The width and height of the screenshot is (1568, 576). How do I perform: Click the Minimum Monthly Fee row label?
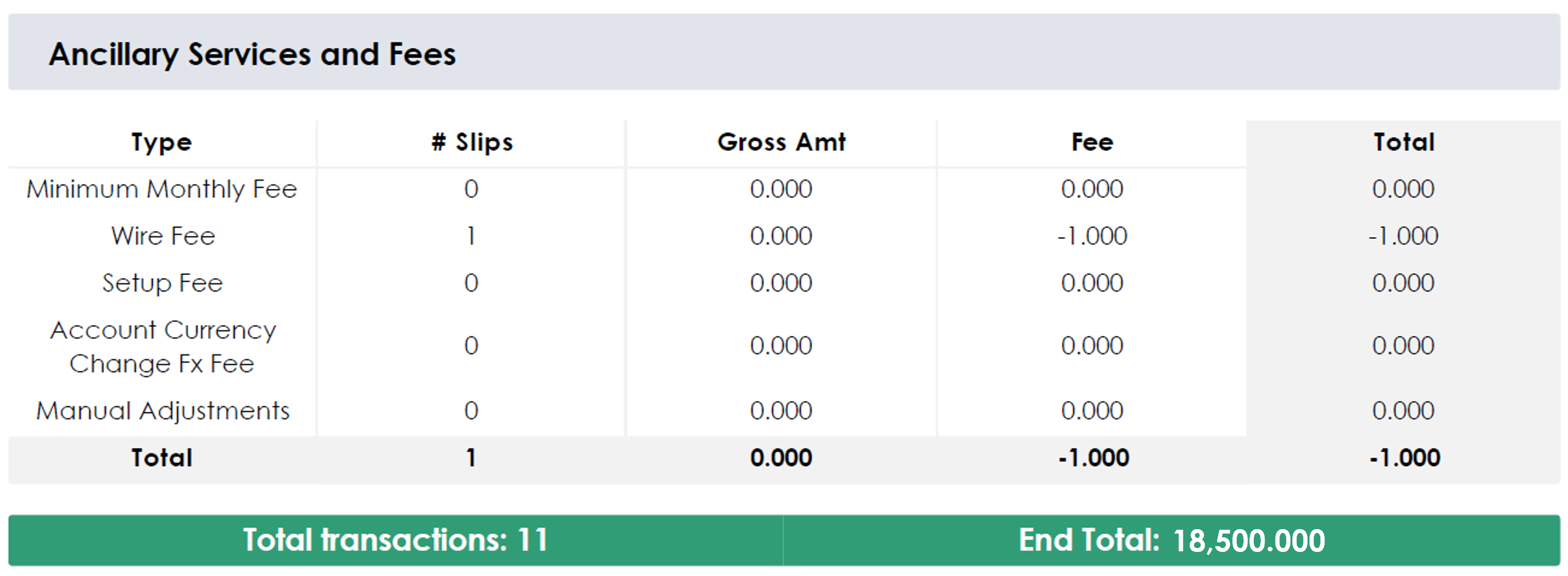162,189
